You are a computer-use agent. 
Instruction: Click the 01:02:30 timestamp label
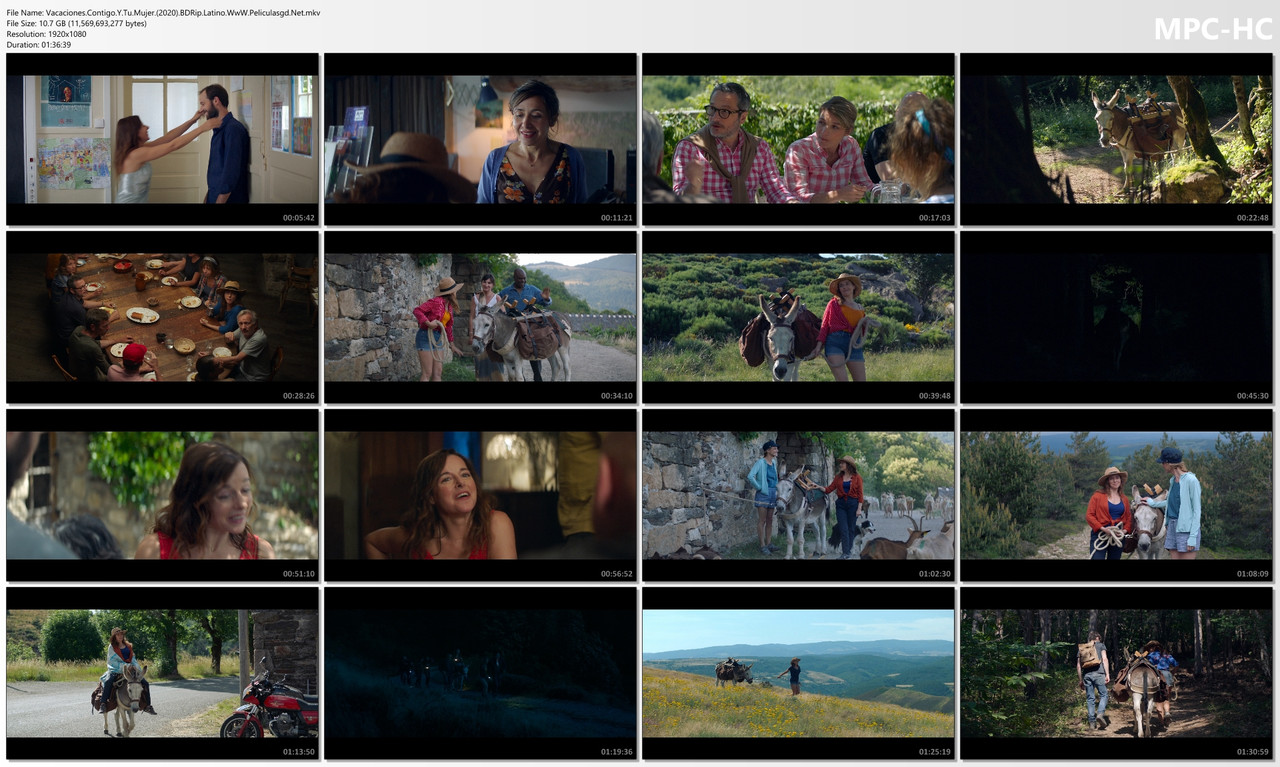934,573
